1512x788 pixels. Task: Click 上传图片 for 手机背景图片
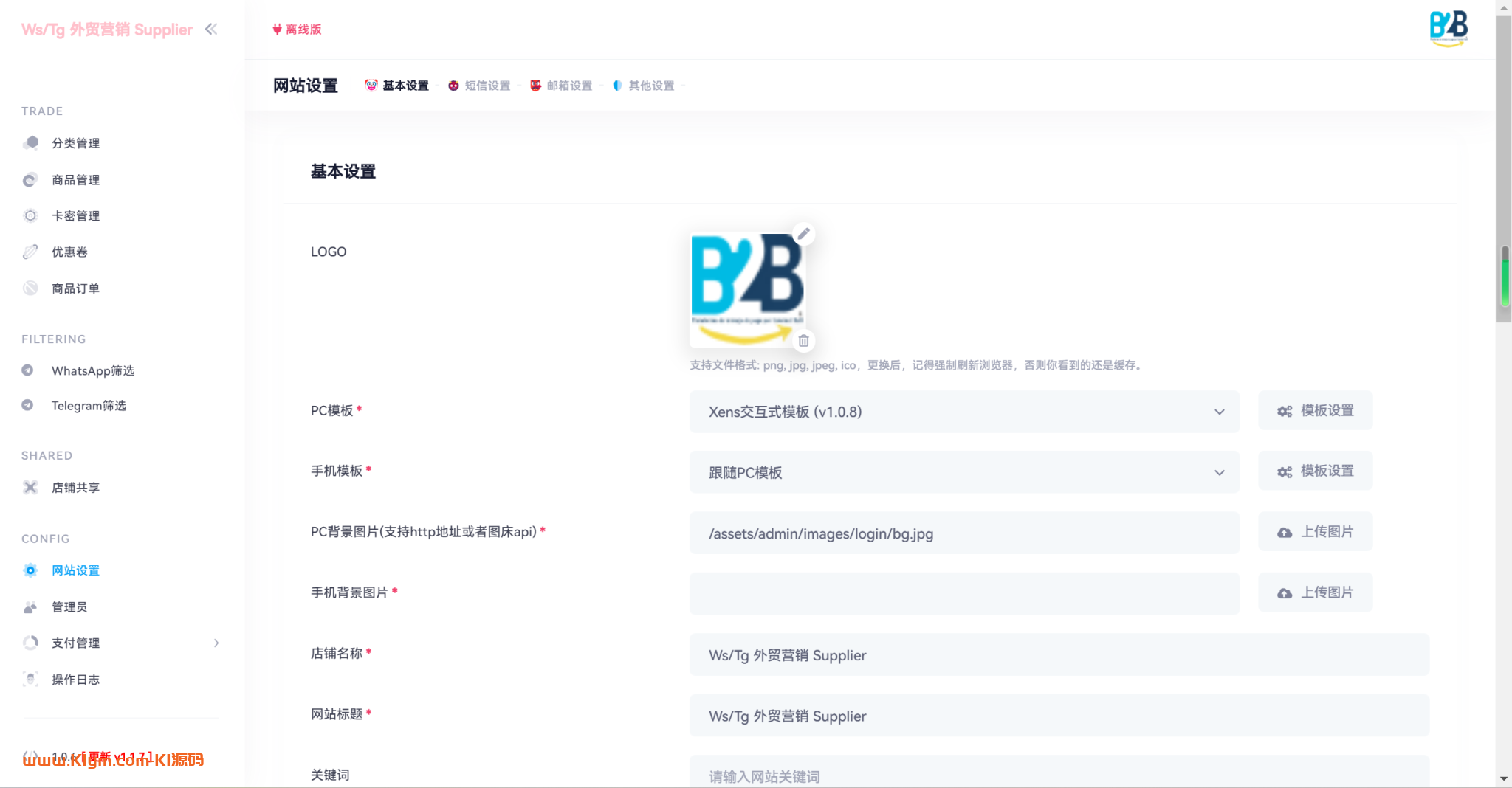1316,592
